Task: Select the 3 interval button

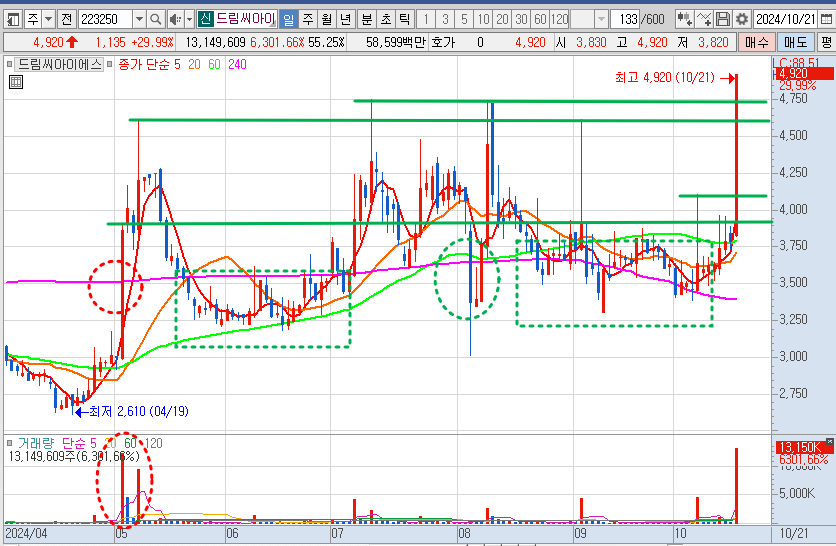Action: point(445,20)
